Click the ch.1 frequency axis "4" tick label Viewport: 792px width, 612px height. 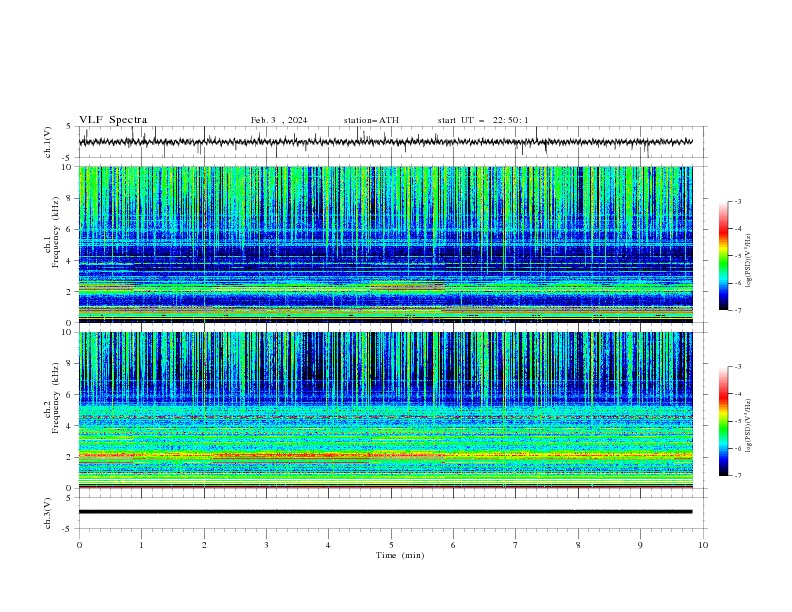(x=69, y=261)
